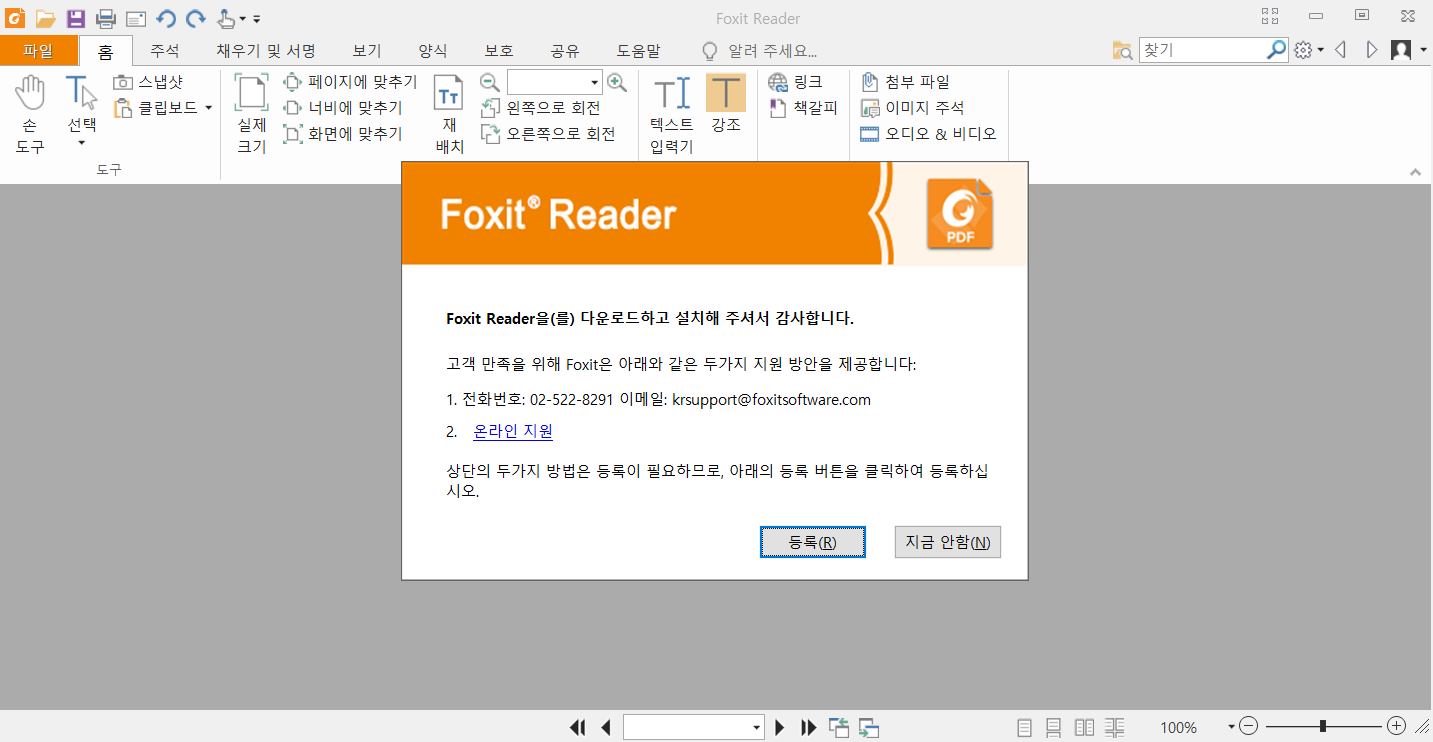This screenshot has height=742, width=1433.
Task: Click the Print icon in quick access toolbar
Action: coord(106,18)
